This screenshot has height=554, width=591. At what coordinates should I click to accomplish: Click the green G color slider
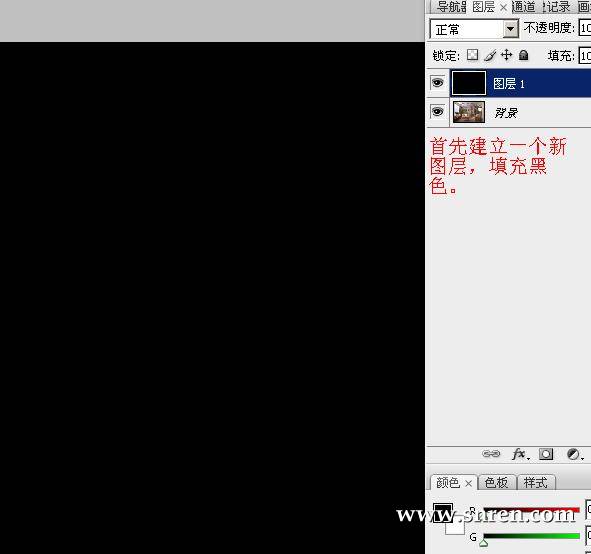click(x=531, y=536)
